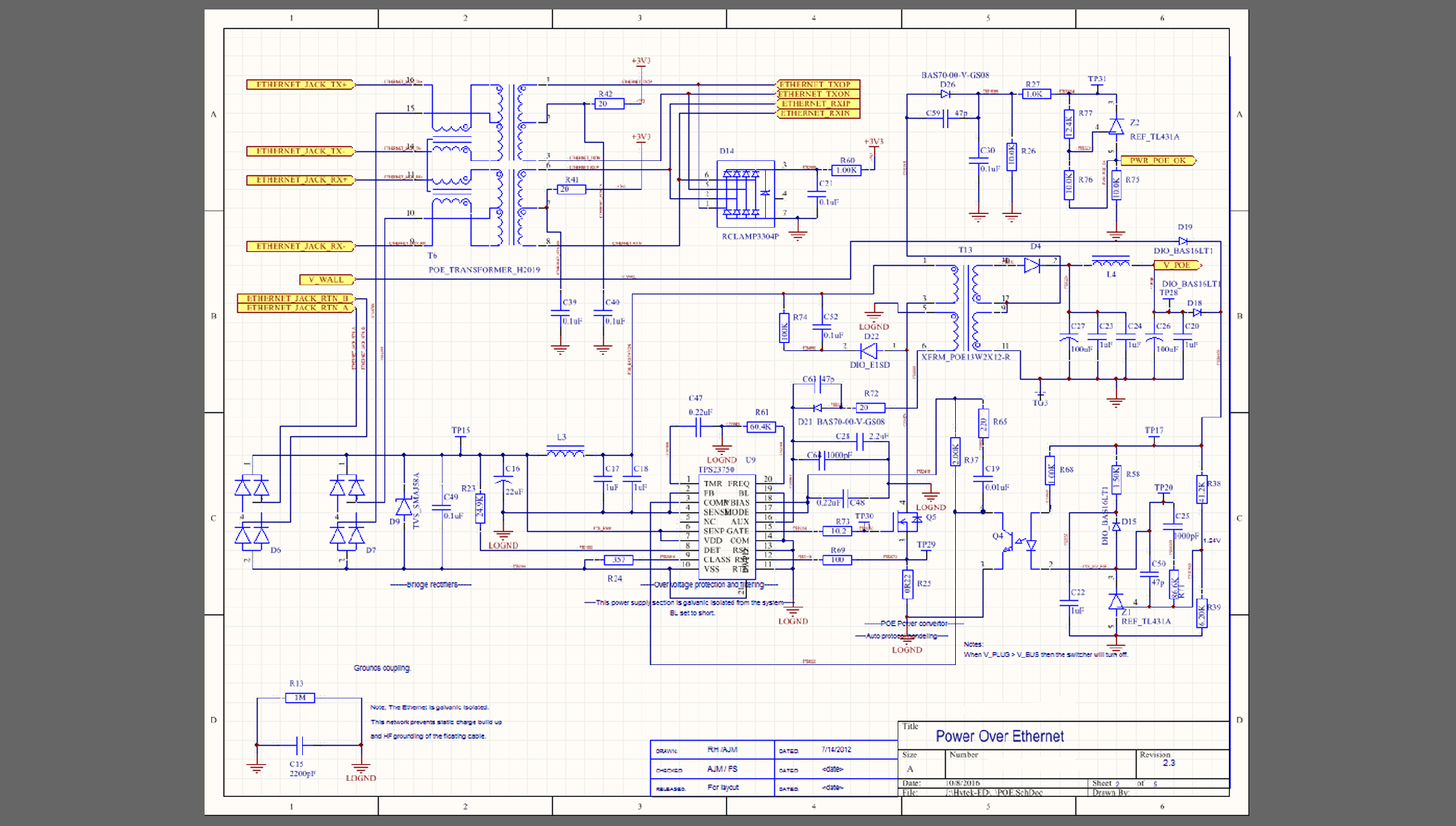Select the R24 357 resistor
1456x826 pixels.
619,560
